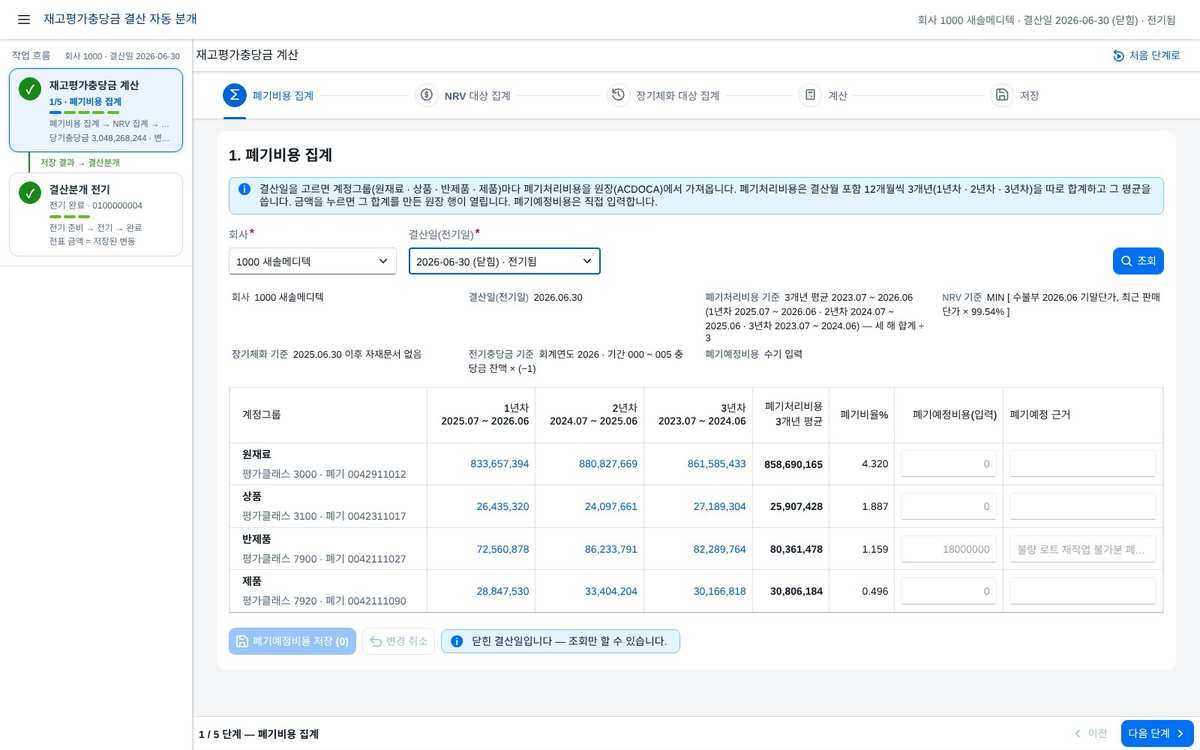Click the info icon beside 닫힌 결산일입니다
The width and height of the screenshot is (1200, 750).
pyautogui.click(x=456, y=641)
